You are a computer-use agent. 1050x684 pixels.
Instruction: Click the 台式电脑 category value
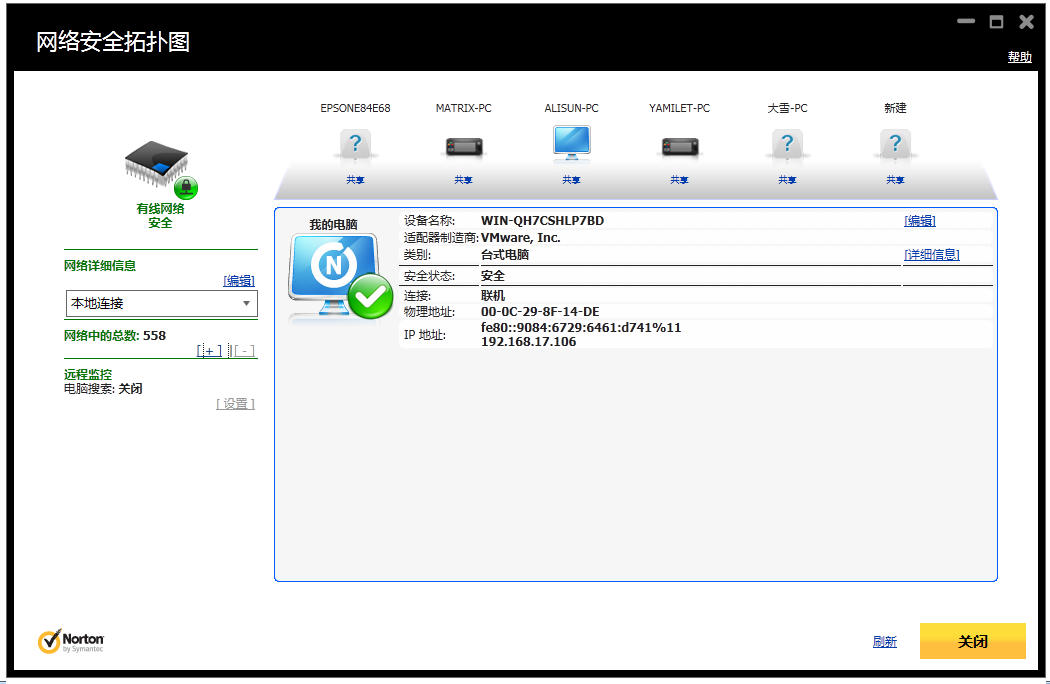click(505, 255)
